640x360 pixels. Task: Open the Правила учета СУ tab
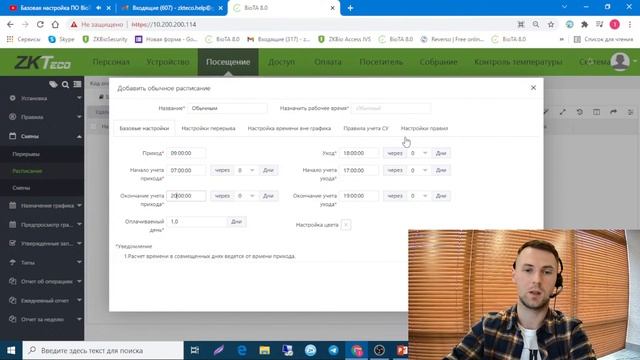click(366, 128)
